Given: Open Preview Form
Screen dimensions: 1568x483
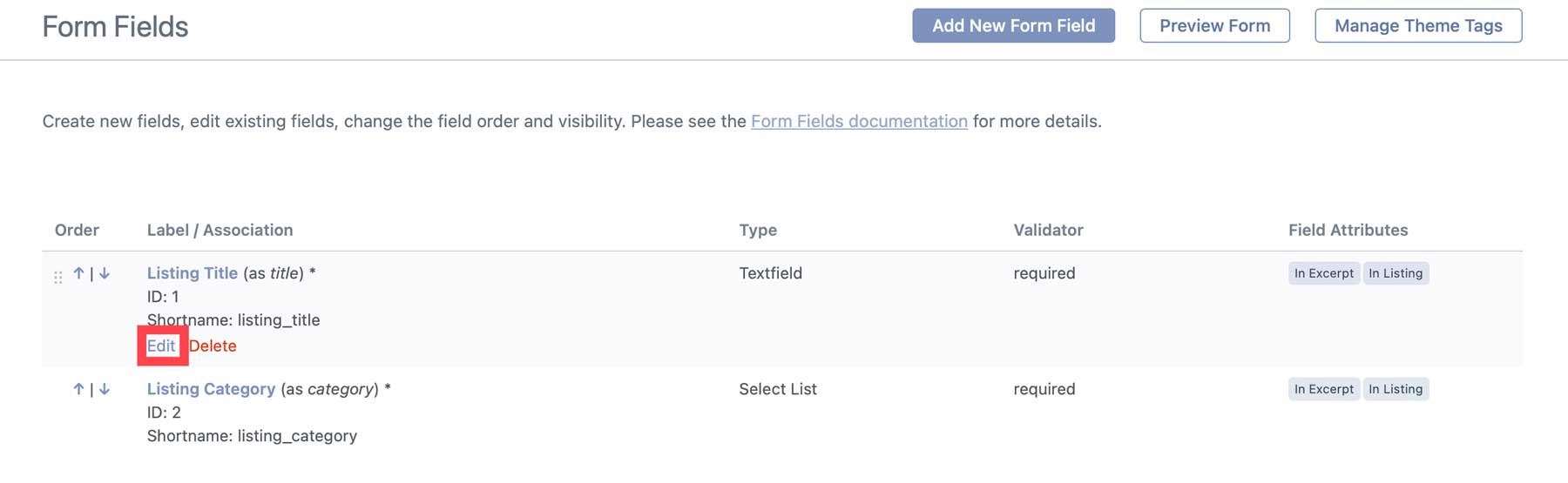Looking at the screenshot, I should [1214, 26].
